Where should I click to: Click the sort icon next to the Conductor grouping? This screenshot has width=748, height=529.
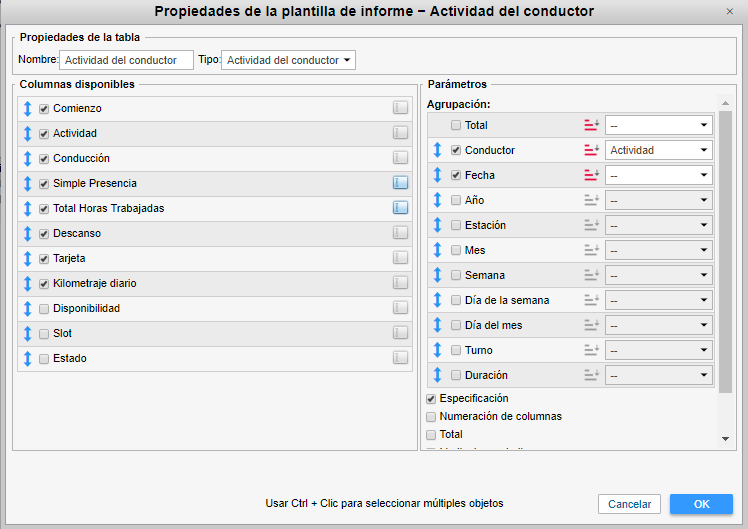pos(591,150)
